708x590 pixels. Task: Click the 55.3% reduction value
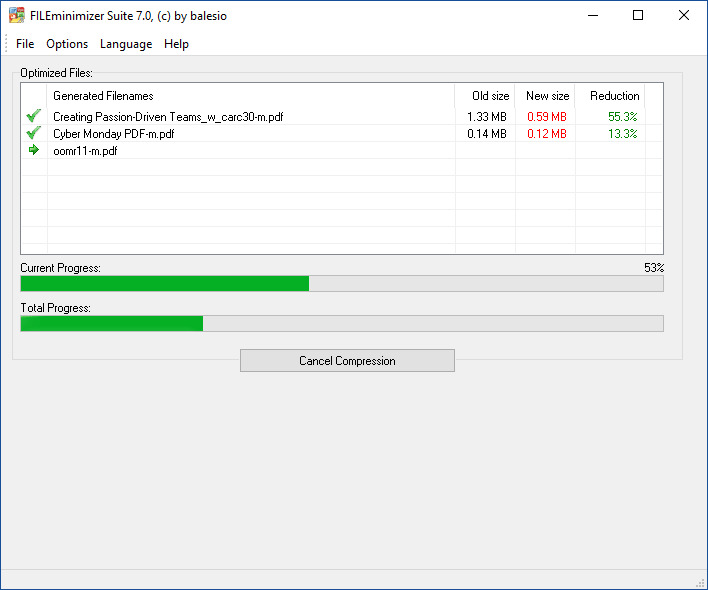623,116
